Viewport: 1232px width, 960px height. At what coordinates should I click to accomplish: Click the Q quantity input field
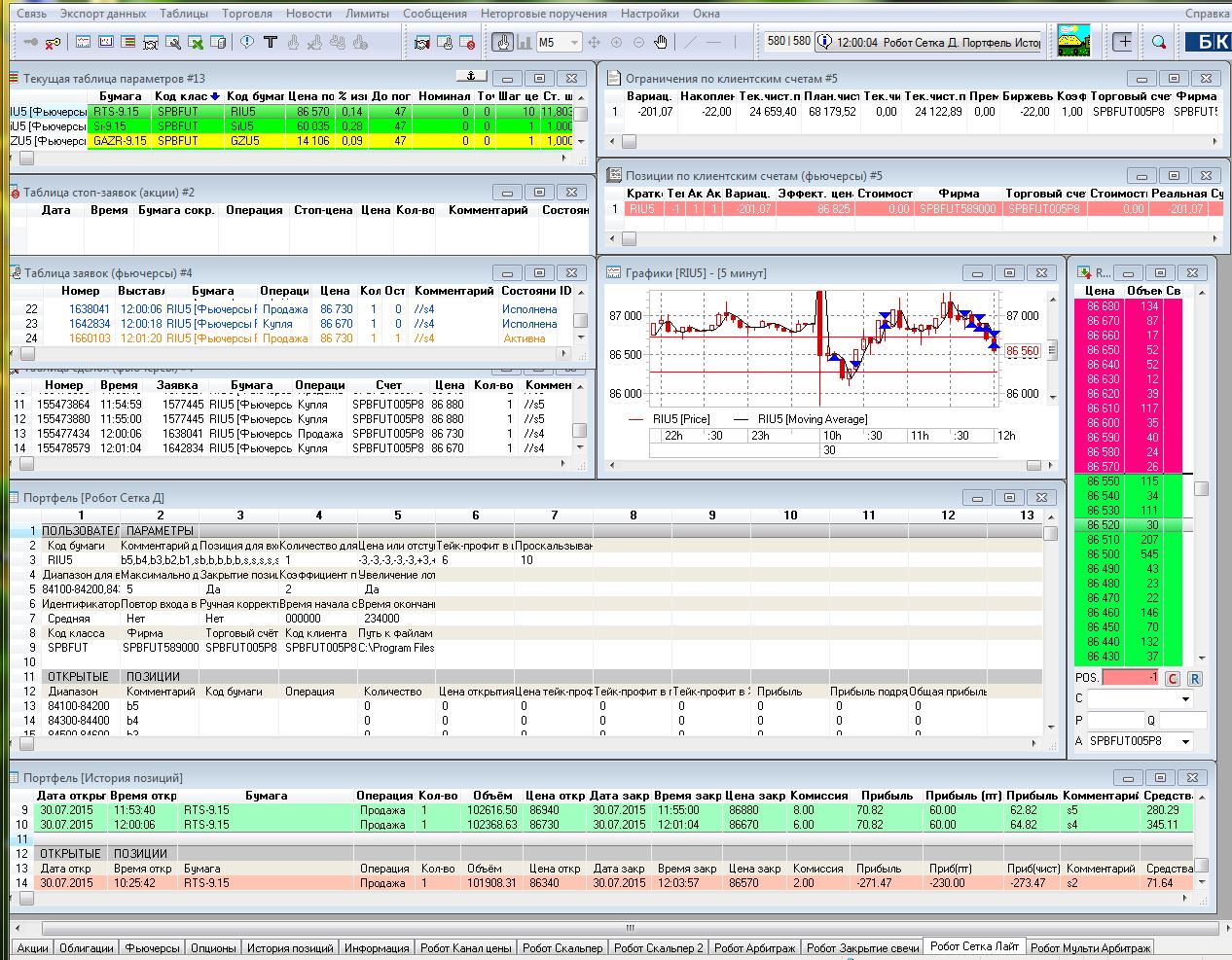(x=1181, y=720)
